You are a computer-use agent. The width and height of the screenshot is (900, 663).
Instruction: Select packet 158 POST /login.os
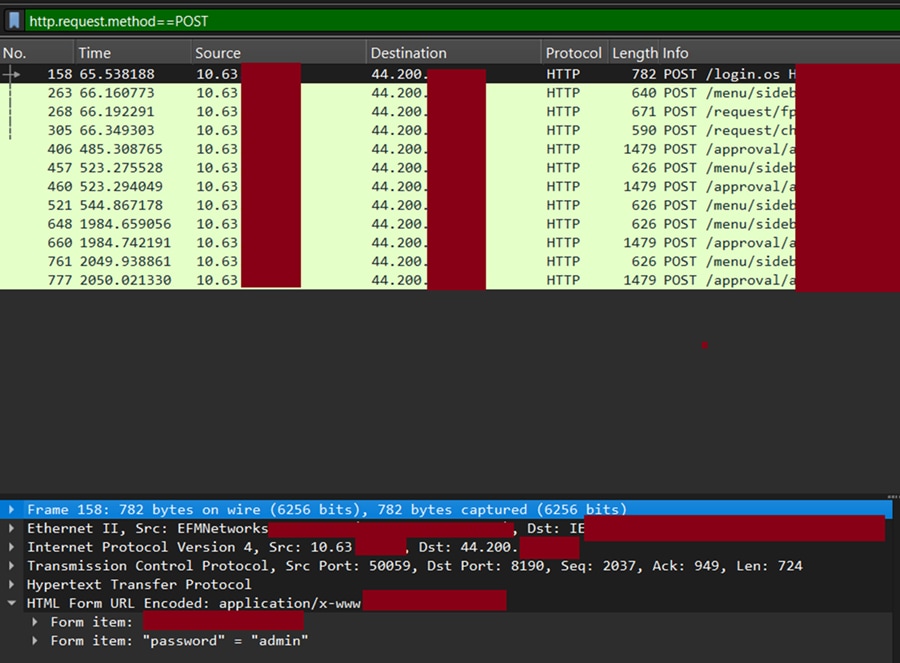450,74
